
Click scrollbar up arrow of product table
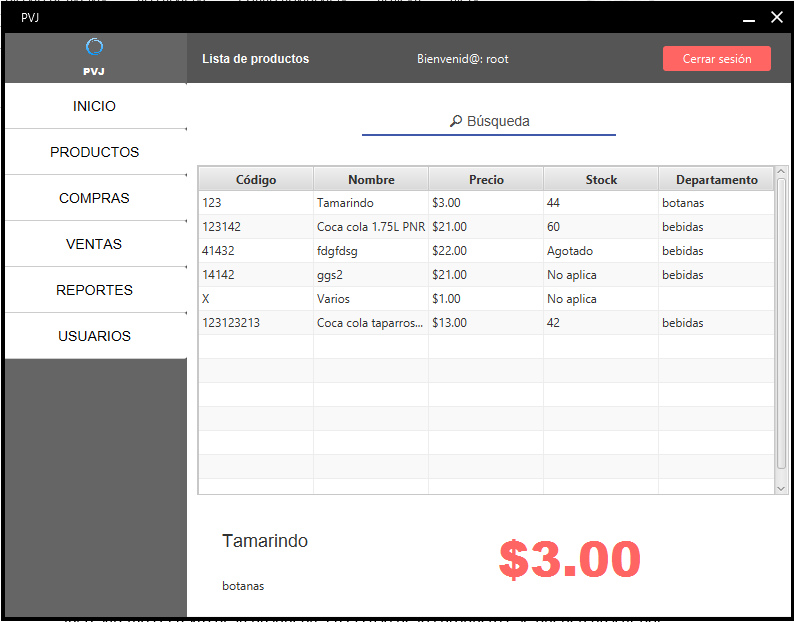tap(781, 172)
